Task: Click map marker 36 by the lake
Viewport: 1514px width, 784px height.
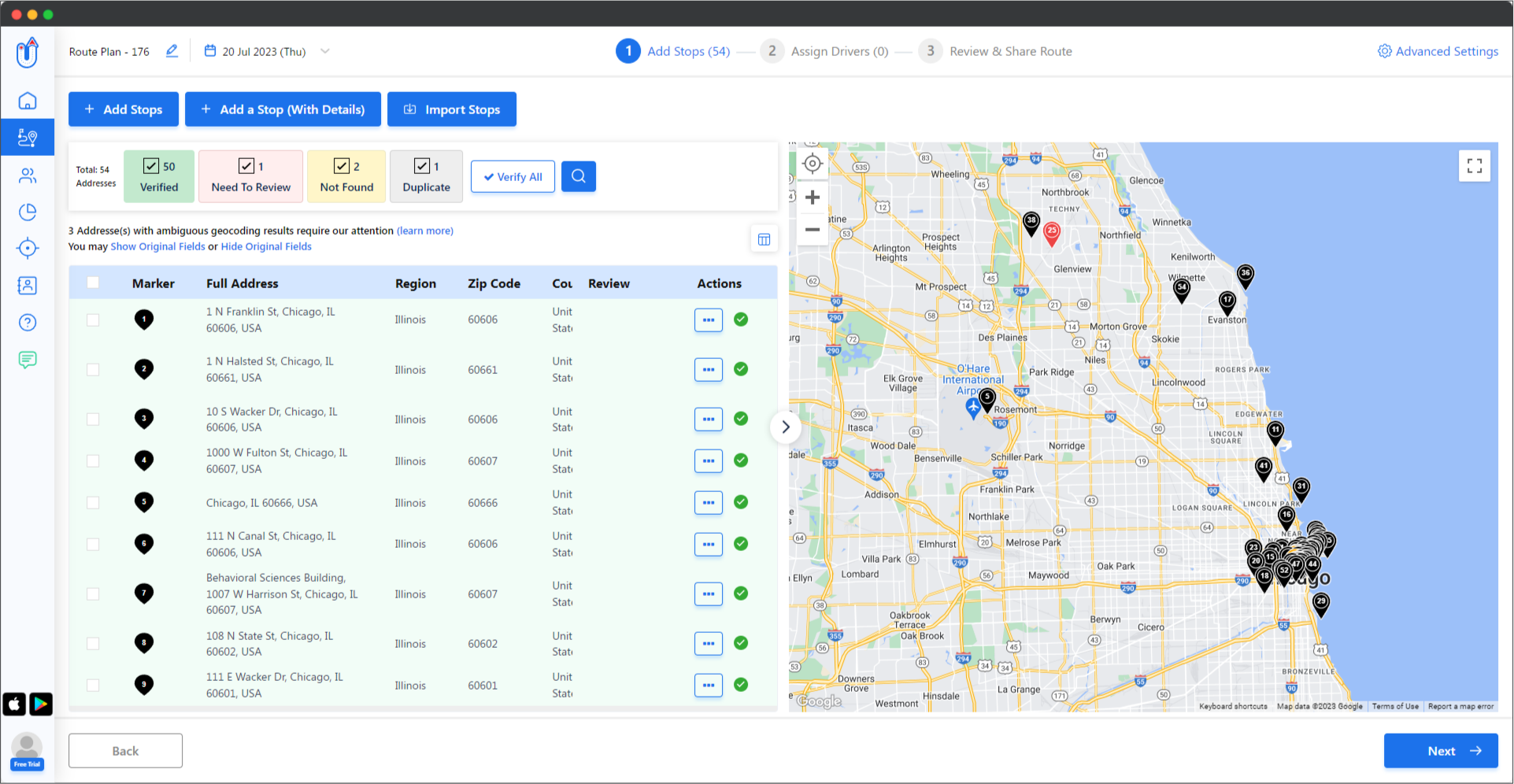Action: pyautogui.click(x=1246, y=276)
